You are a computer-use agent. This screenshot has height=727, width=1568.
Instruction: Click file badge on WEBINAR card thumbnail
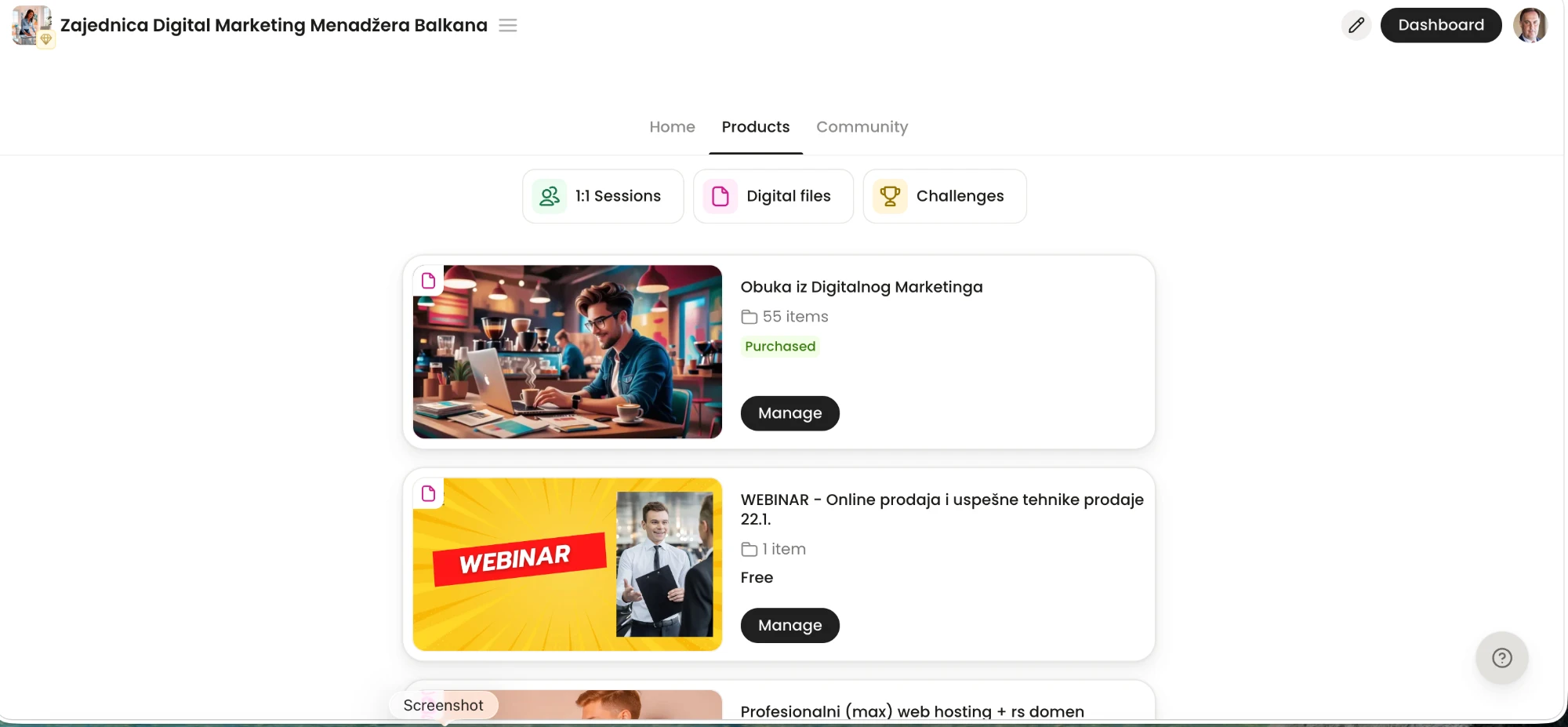(428, 494)
